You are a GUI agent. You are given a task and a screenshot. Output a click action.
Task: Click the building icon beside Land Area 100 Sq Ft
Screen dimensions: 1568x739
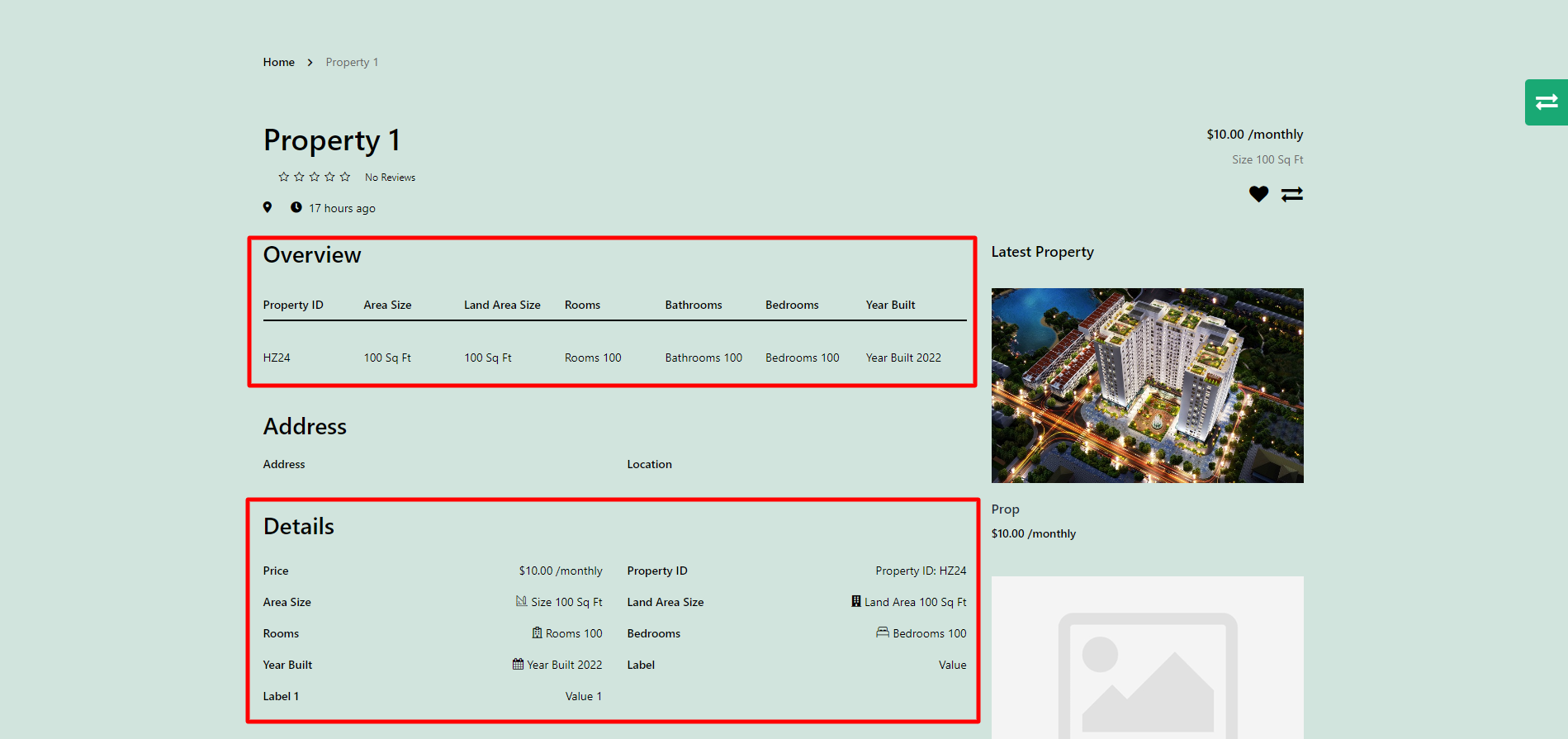tap(856, 601)
